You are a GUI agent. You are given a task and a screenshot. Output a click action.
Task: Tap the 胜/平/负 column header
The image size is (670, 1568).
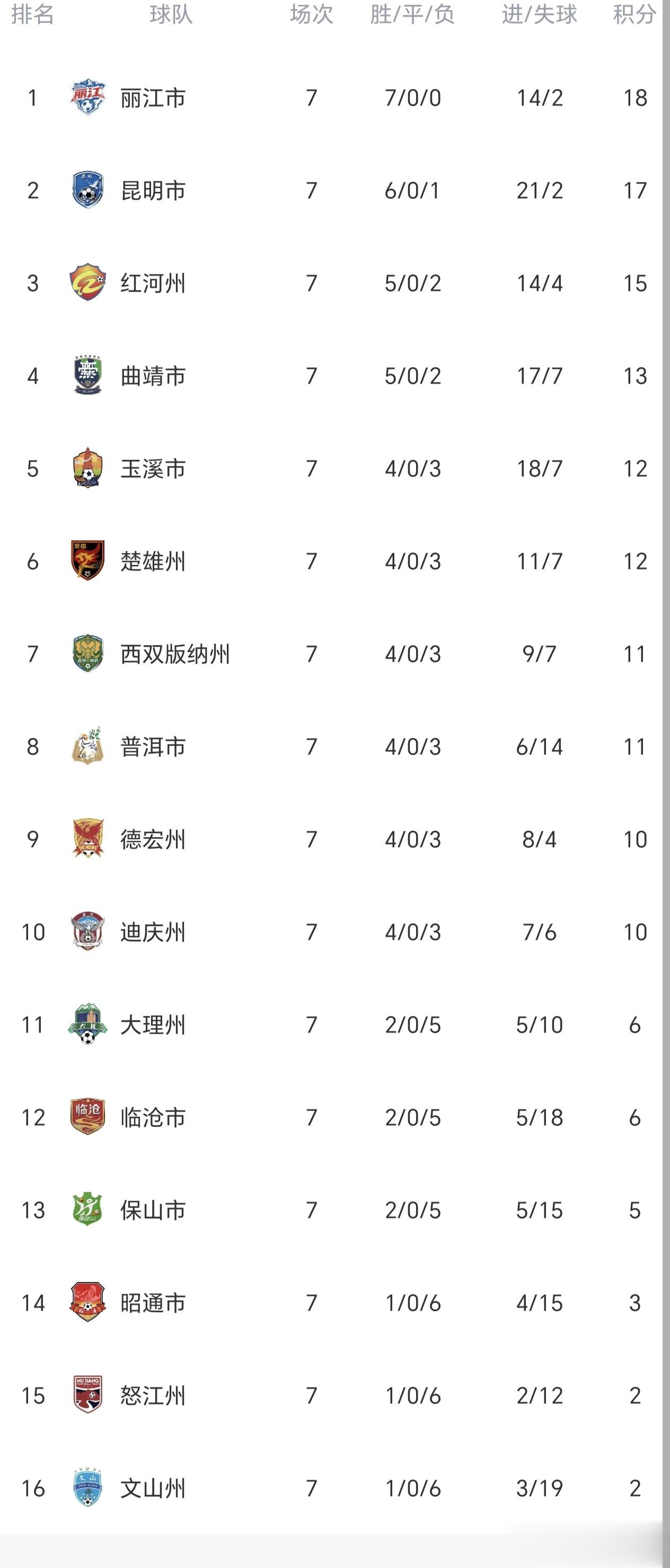412,14
